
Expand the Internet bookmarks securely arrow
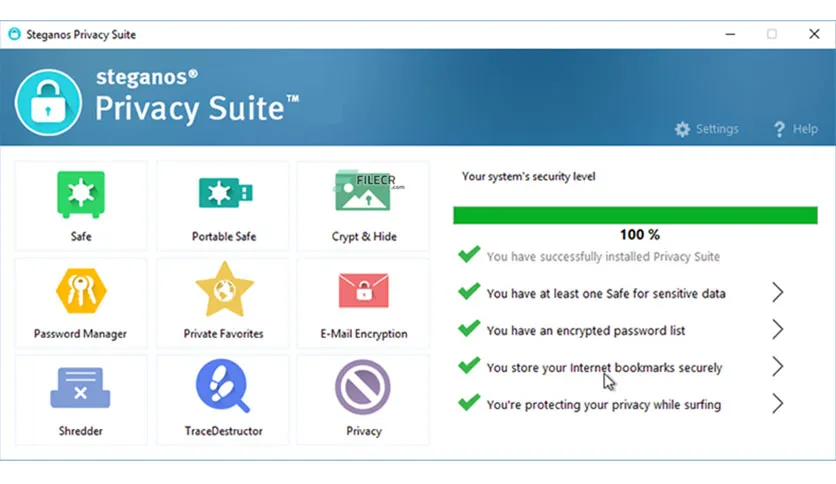tap(777, 367)
